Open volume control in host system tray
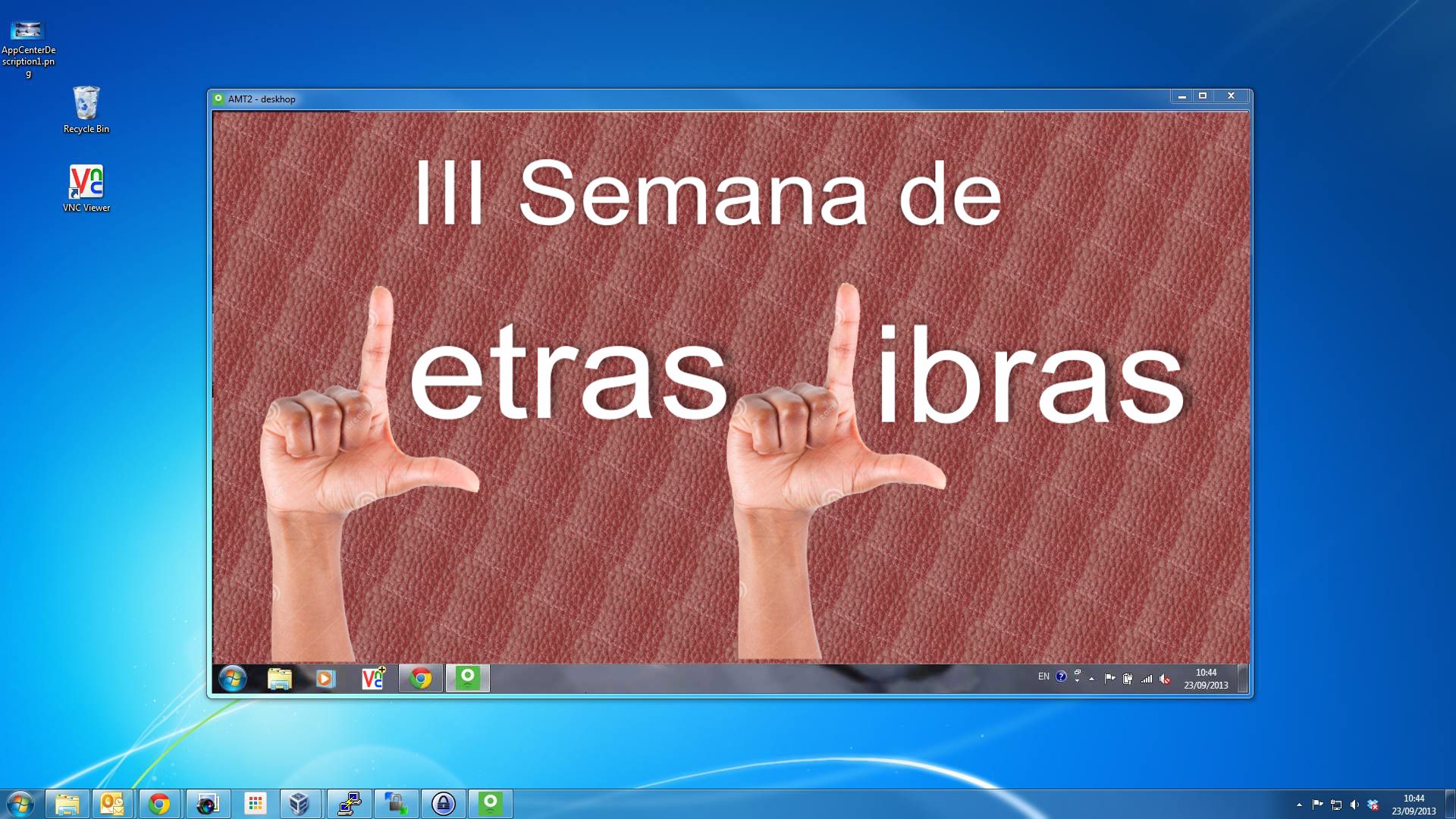Image resolution: width=1456 pixels, height=819 pixels. (x=1354, y=805)
